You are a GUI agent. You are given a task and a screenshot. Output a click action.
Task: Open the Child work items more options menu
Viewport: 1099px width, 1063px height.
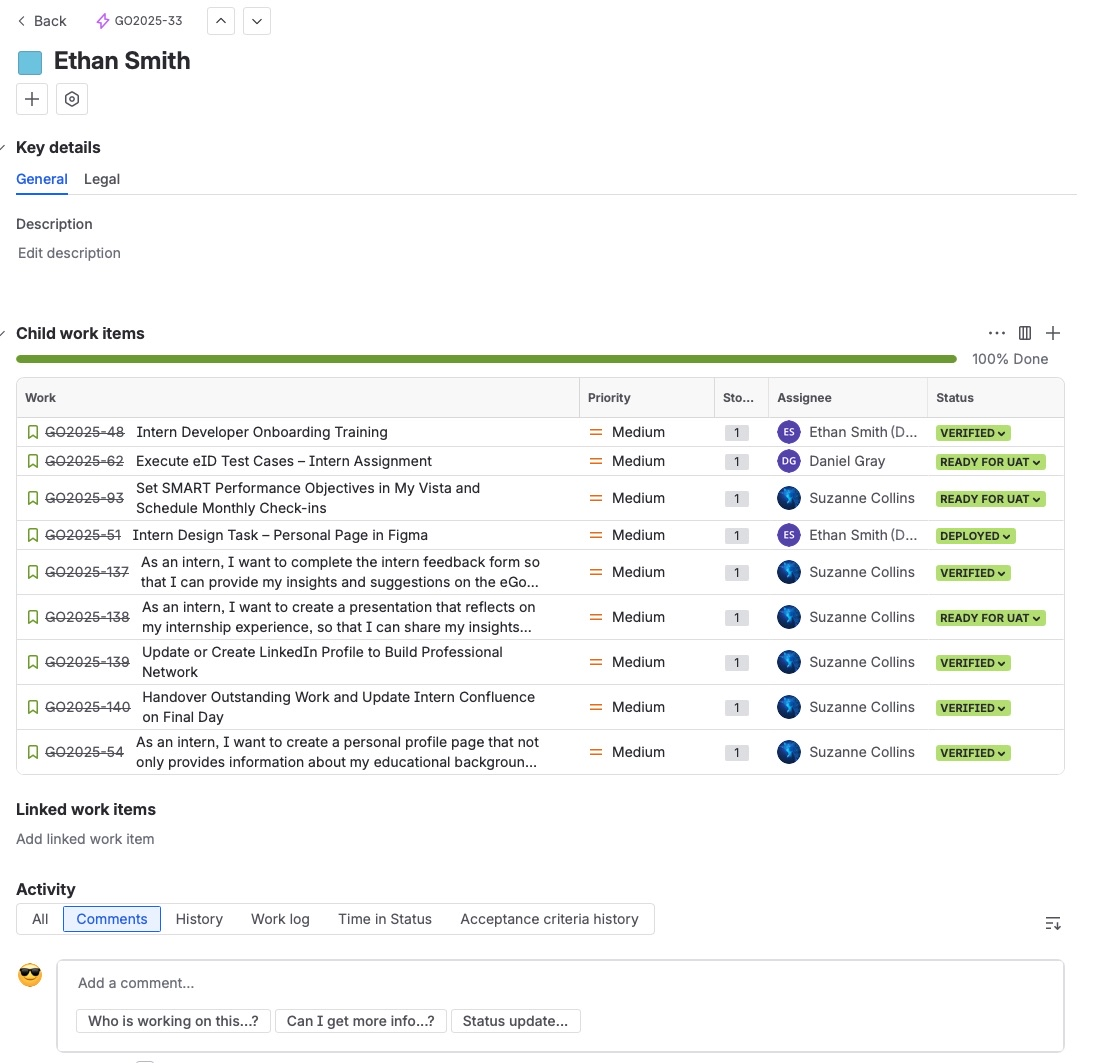[x=996, y=333]
